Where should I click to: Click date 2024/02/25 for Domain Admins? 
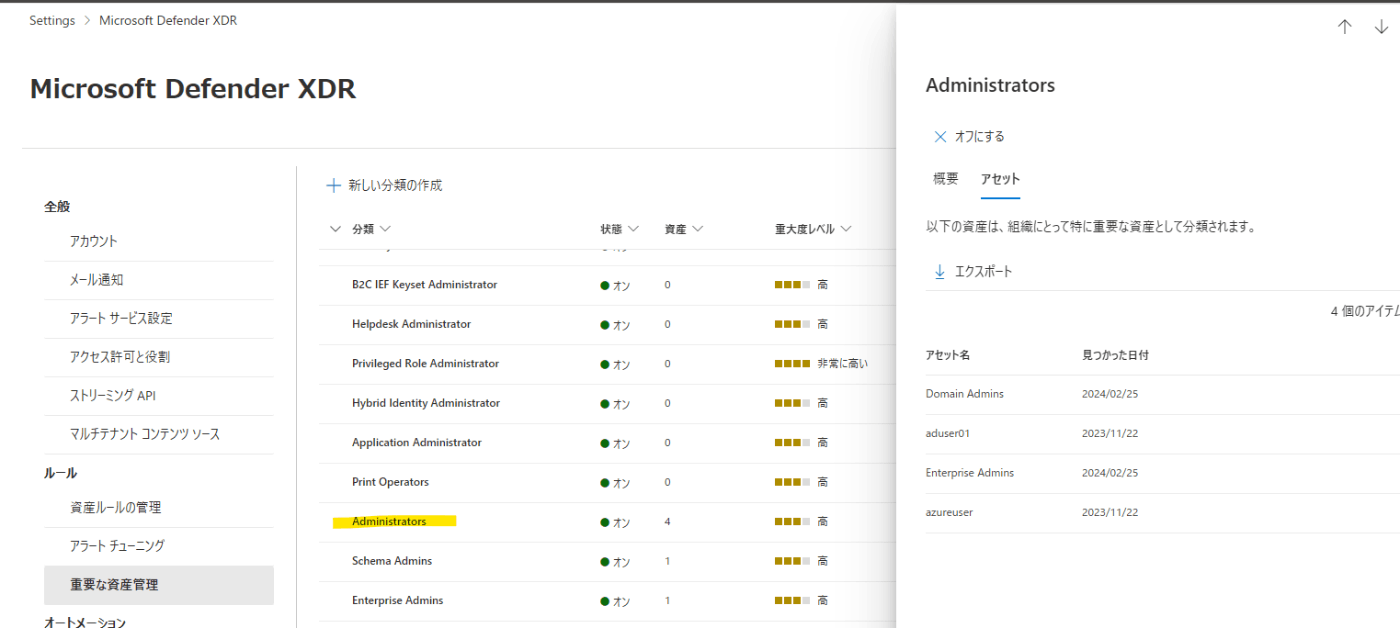(1110, 394)
